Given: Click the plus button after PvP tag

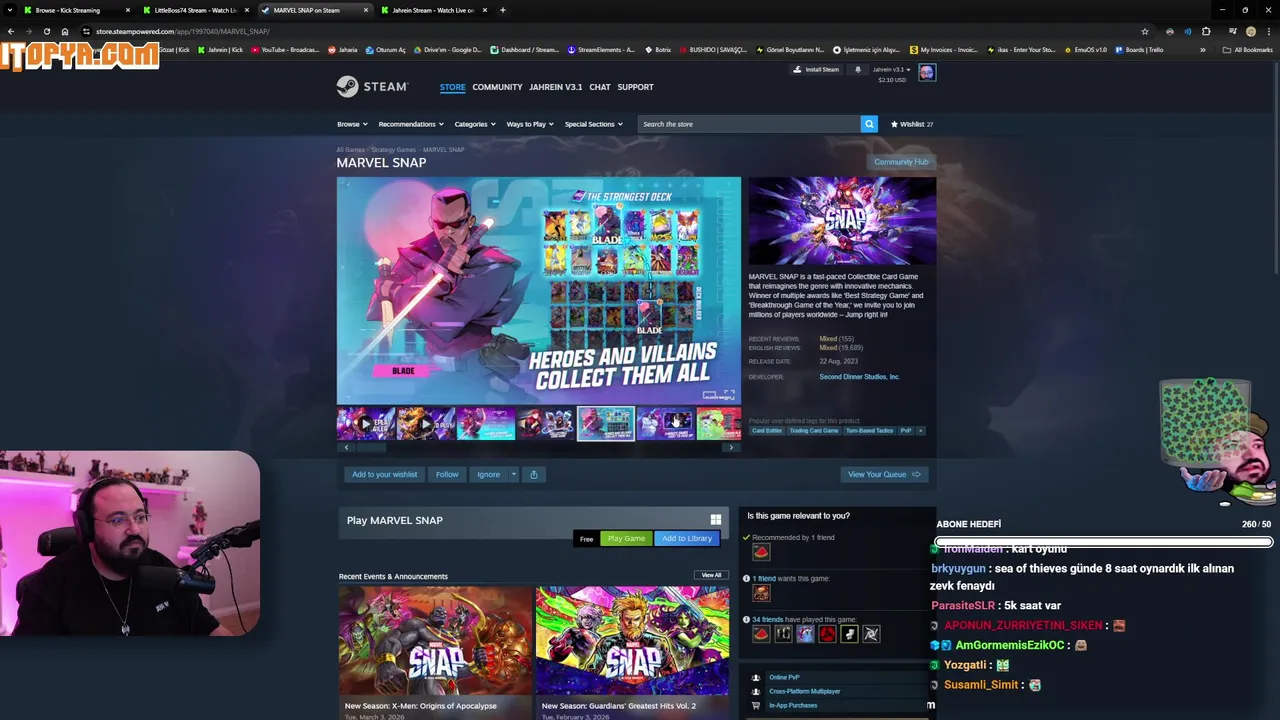Looking at the screenshot, I should point(921,430).
